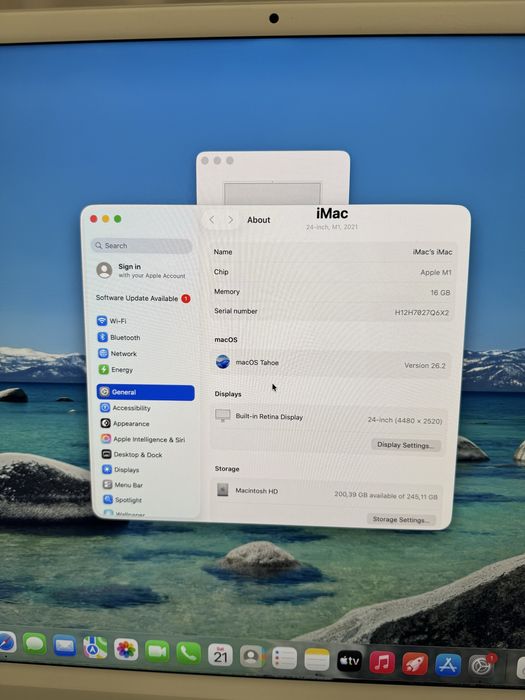Select Displays in the sidebar
The width and height of the screenshot is (525, 700).
[x=121, y=470]
